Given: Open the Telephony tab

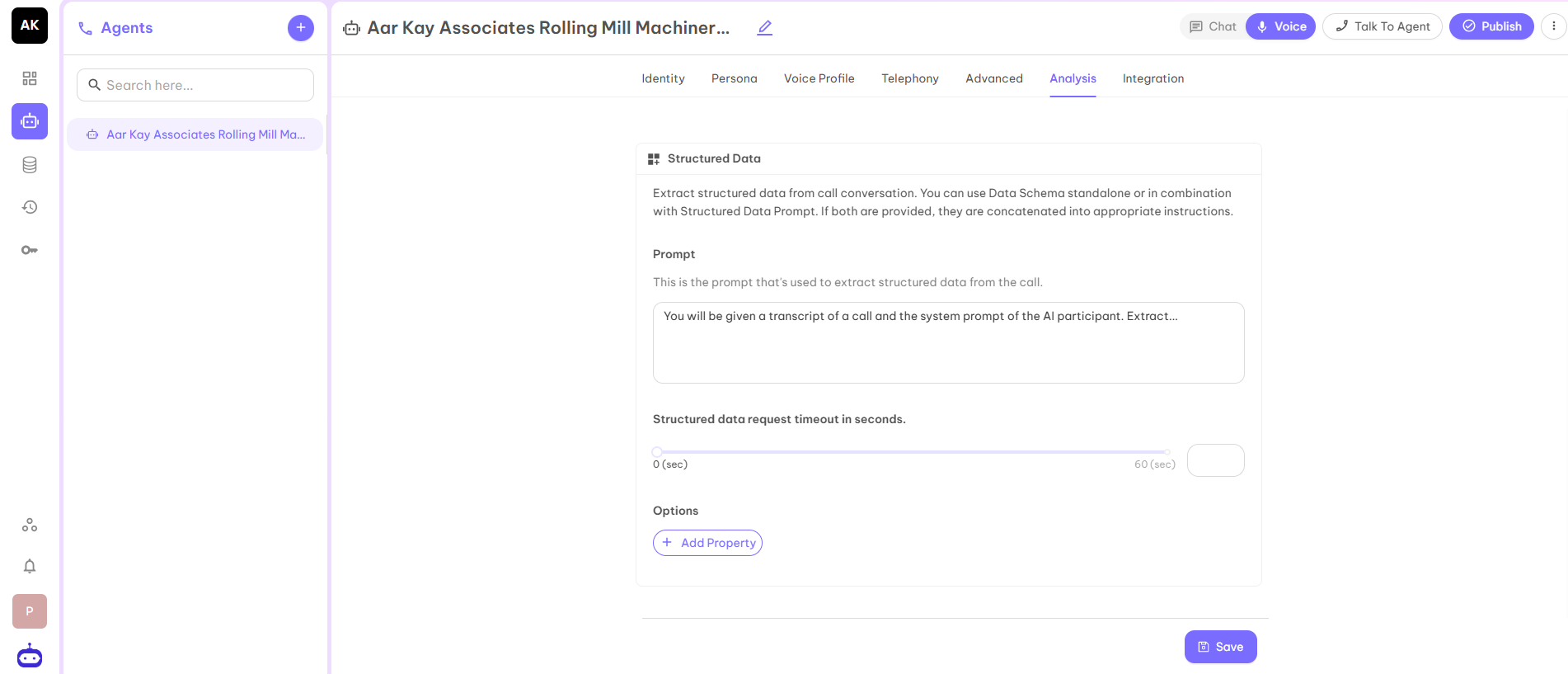Looking at the screenshot, I should pyautogui.click(x=910, y=78).
